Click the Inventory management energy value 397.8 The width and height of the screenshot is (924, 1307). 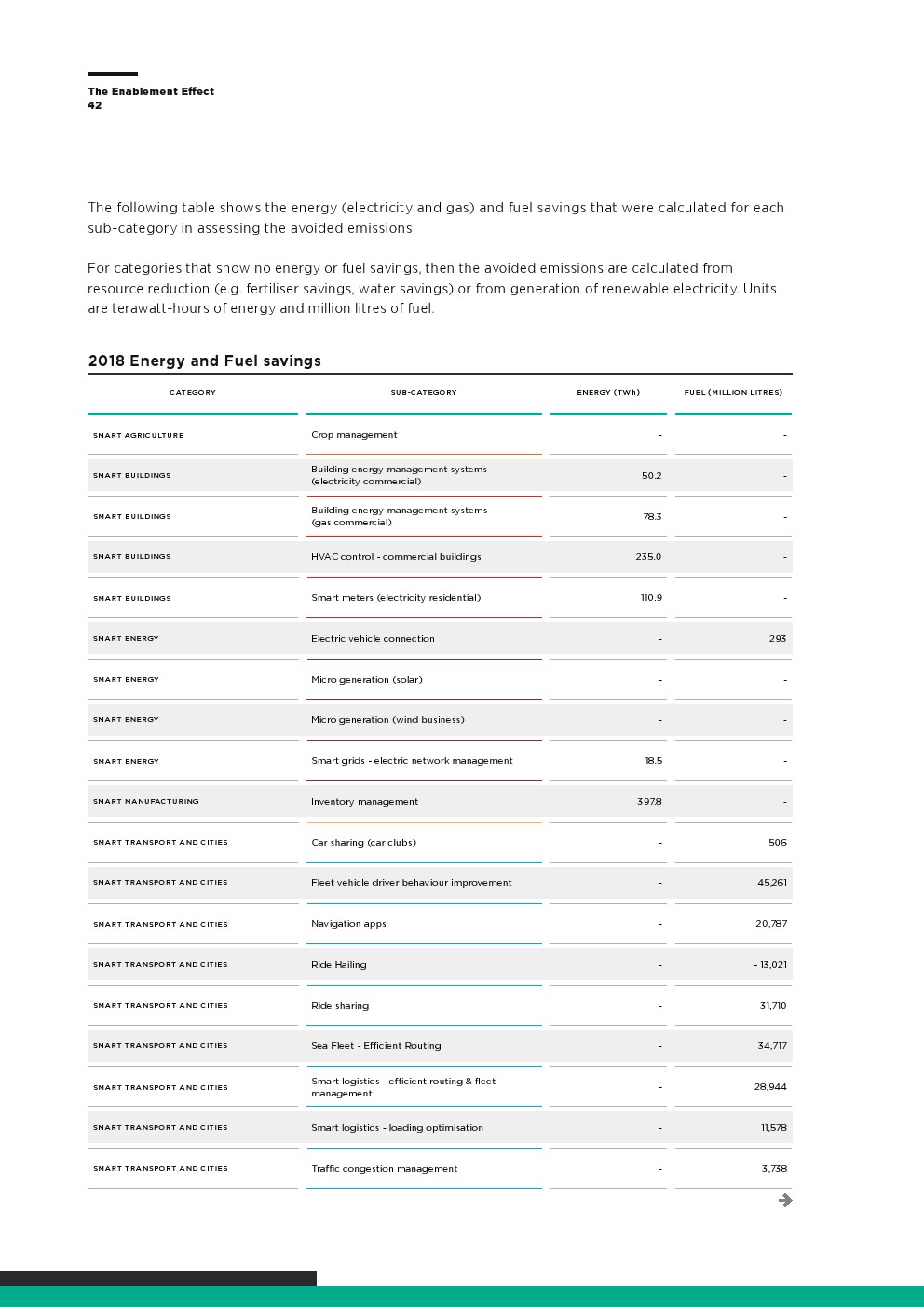tap(649, 801)
